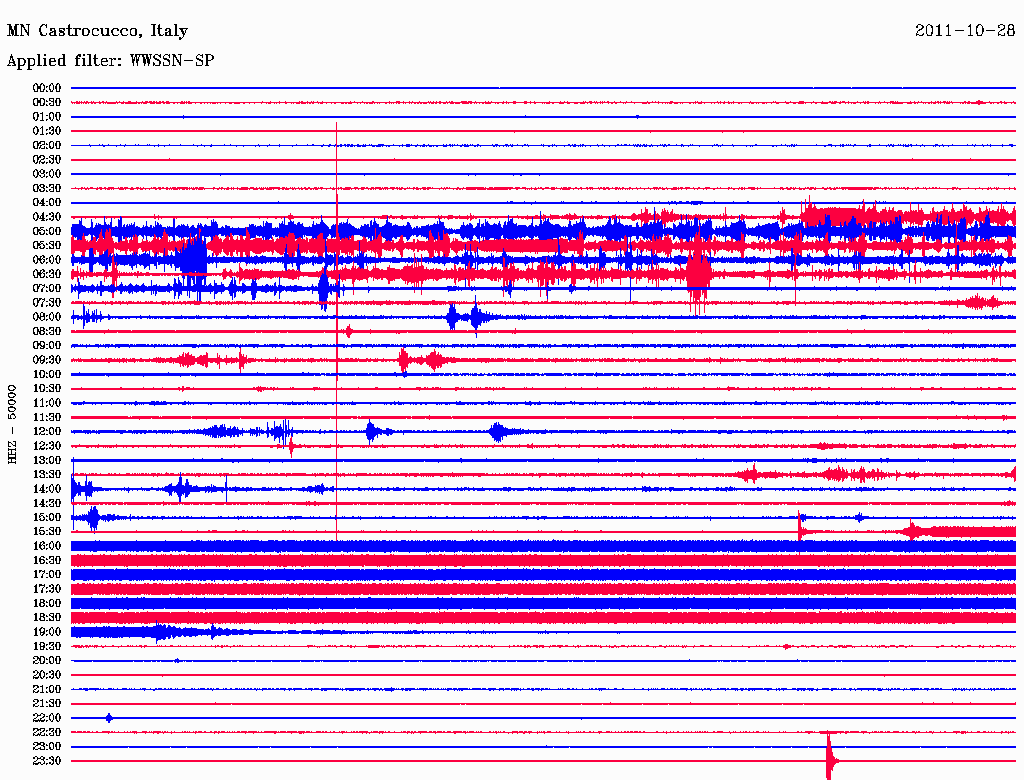1024x780 pixels.
Task: Click the '07:30' time label
Action: [x=47, y=302]
